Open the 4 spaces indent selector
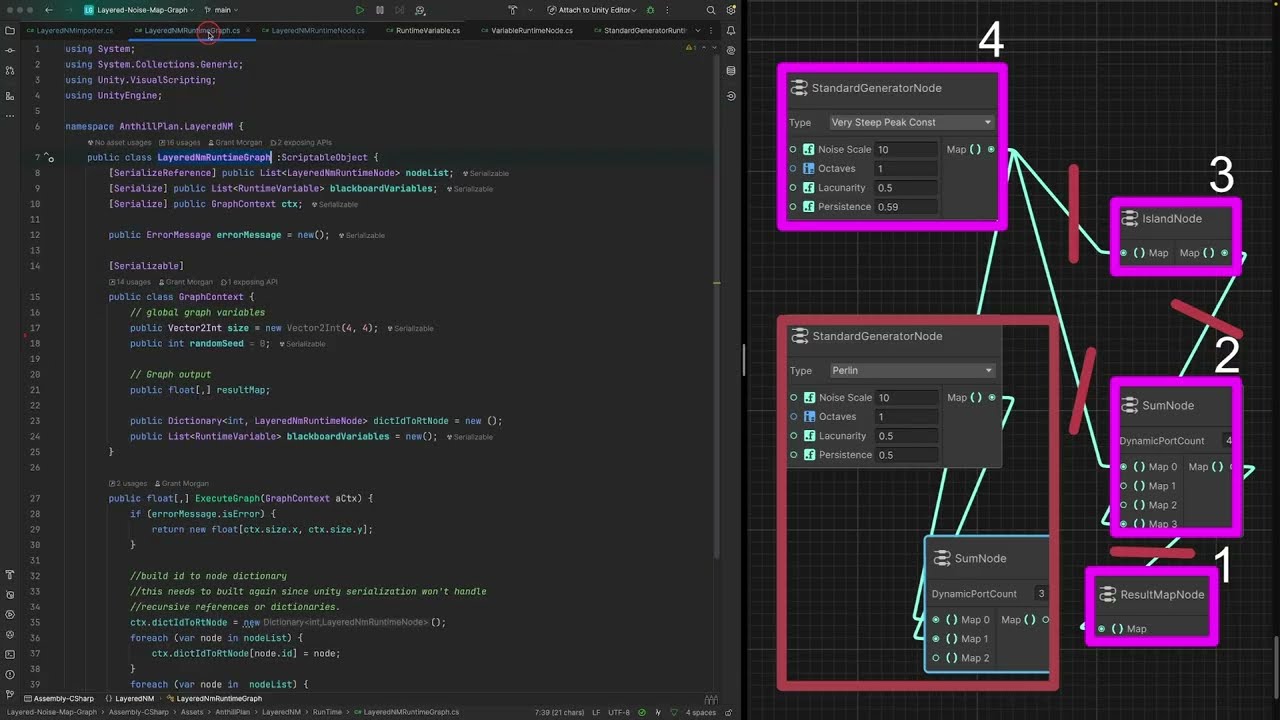1280x720 pixels. tap(701, 712)
